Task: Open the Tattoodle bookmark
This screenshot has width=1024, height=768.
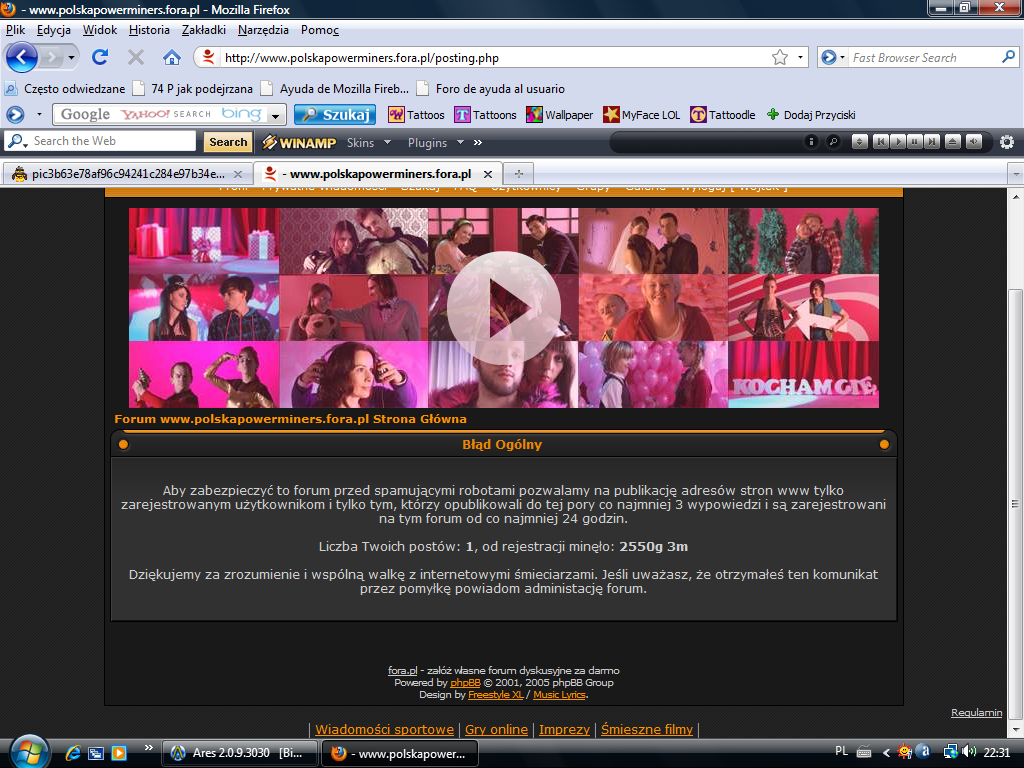Action: (x=722, y=114)
